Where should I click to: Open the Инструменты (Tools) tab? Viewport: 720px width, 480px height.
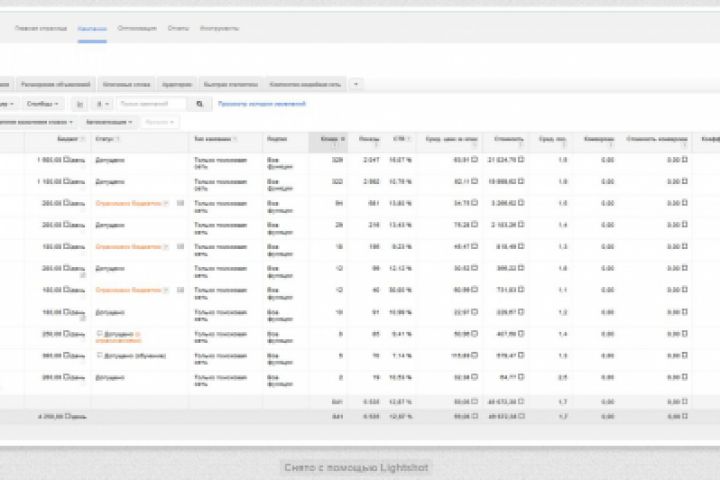(219, 28)
